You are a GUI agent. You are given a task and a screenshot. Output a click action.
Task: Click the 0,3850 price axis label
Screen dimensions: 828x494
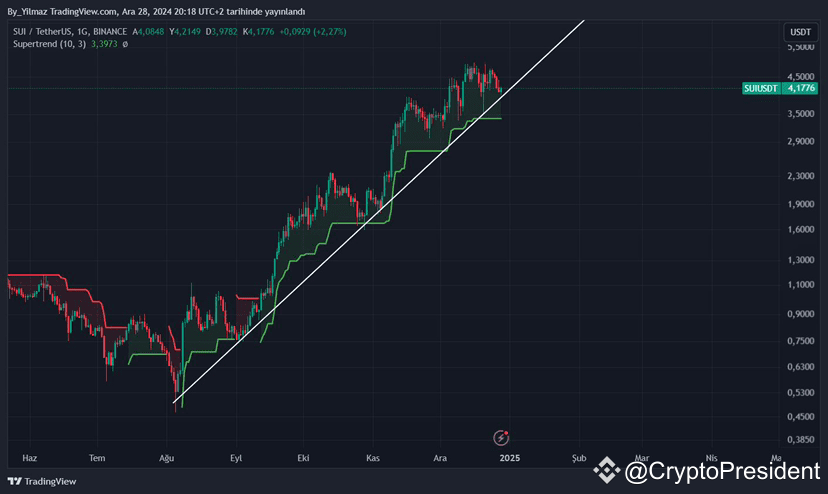pyautogui.click(x=801, y=440)
